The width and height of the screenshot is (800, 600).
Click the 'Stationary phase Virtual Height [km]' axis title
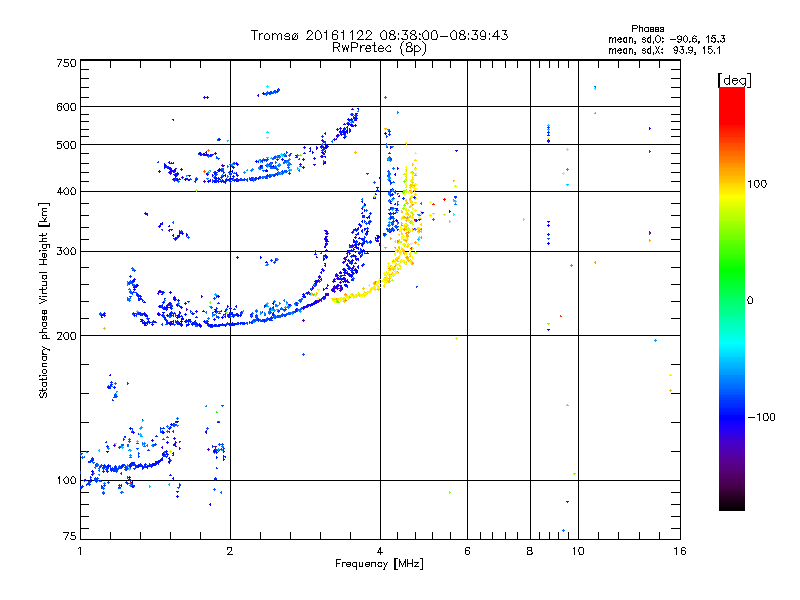(x=44, y=300)
